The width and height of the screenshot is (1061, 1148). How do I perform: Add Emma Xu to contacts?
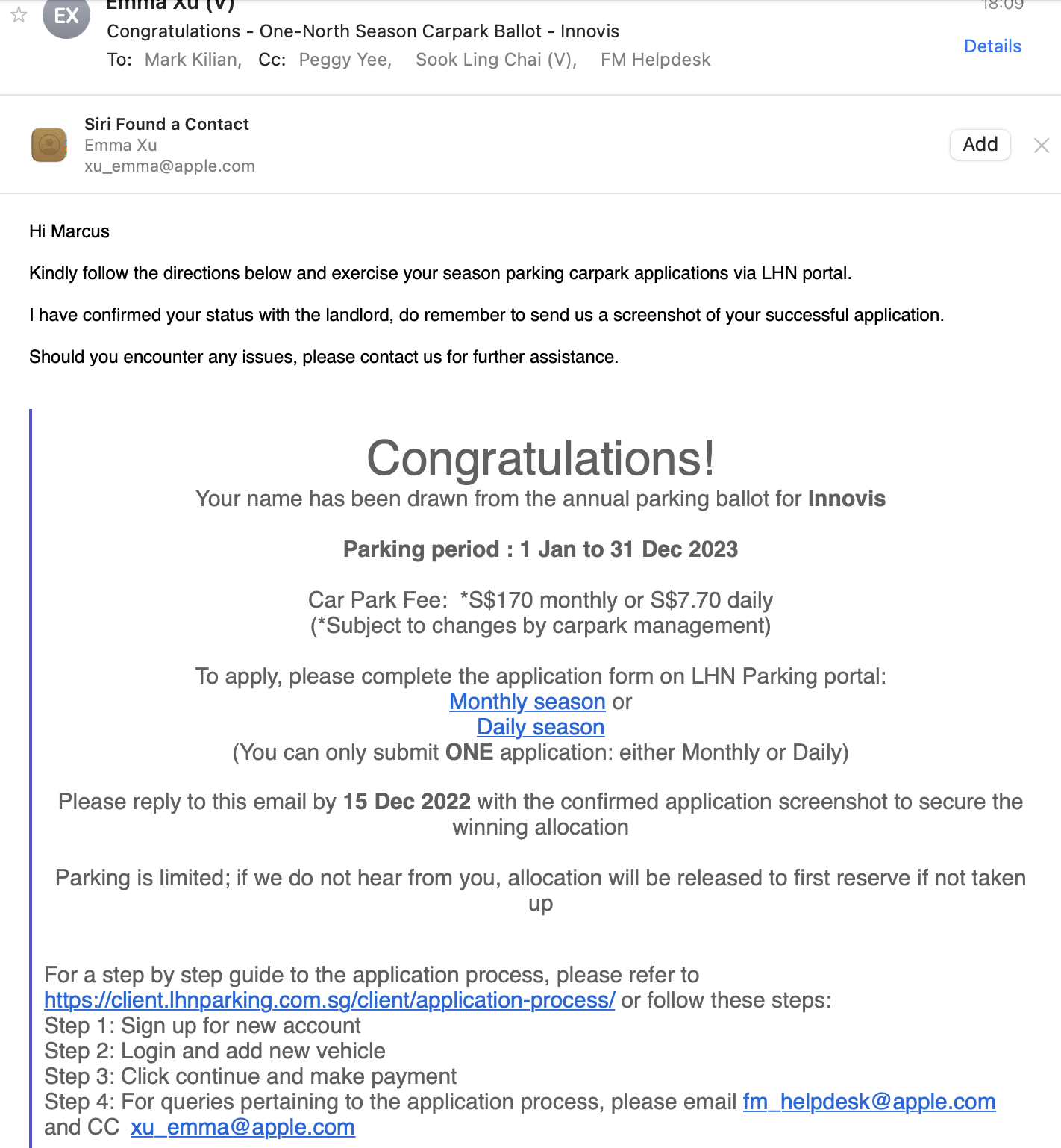point(980,144)
